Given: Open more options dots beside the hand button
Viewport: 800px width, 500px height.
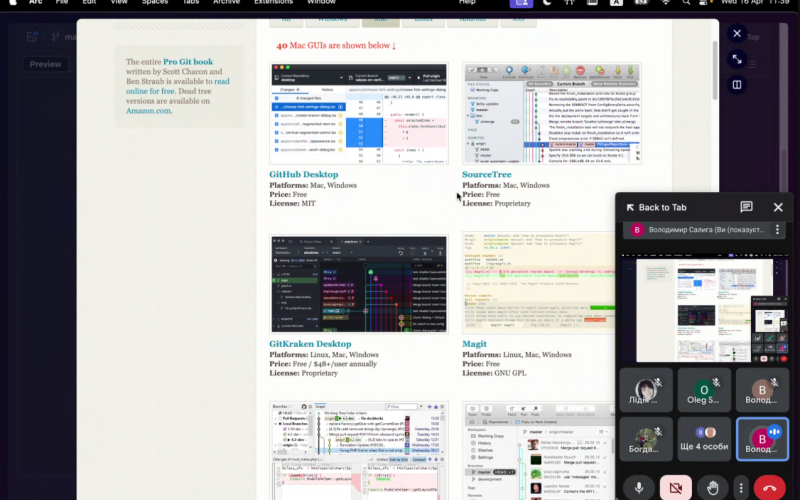Looking at the screenshot, I should tap(741, 488).
